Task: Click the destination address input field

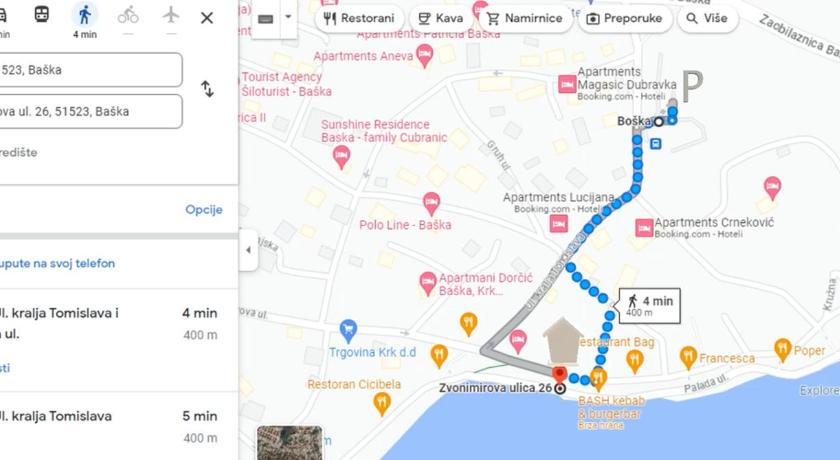Action: [88, 111]
